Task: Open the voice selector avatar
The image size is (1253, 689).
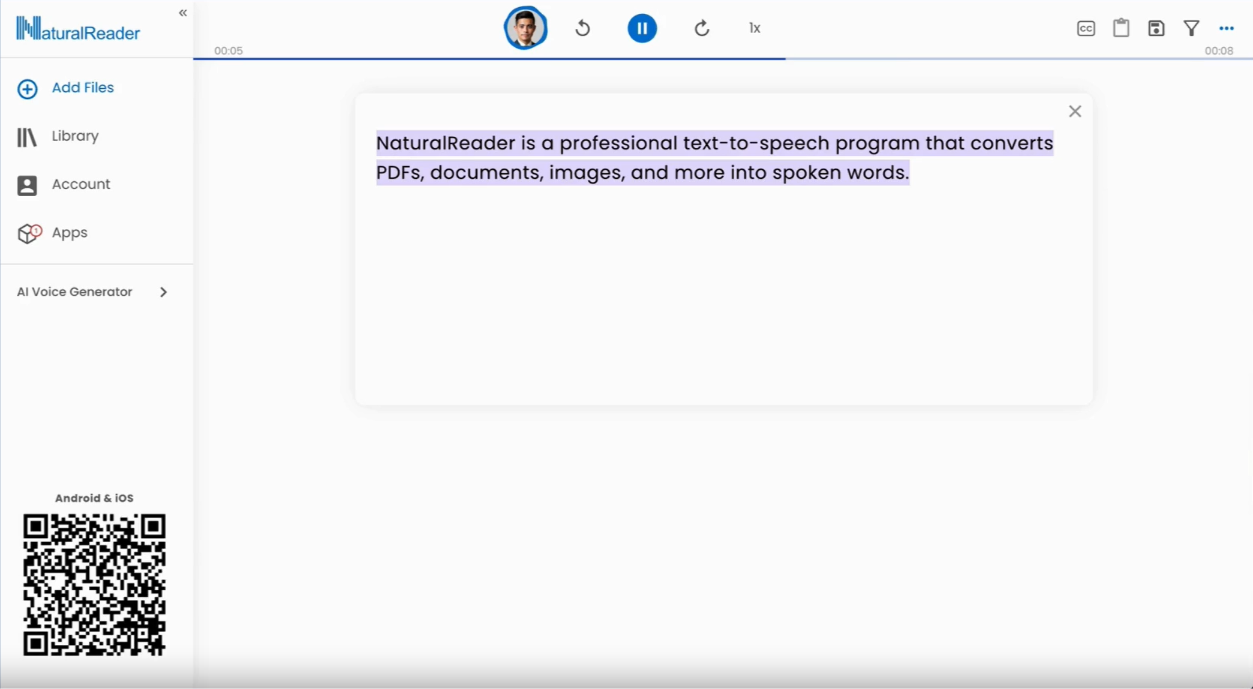Action: 525,28
